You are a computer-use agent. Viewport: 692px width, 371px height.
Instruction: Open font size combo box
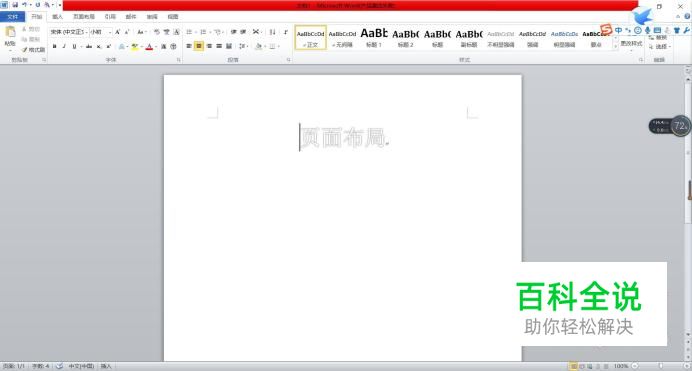(101, 32)
